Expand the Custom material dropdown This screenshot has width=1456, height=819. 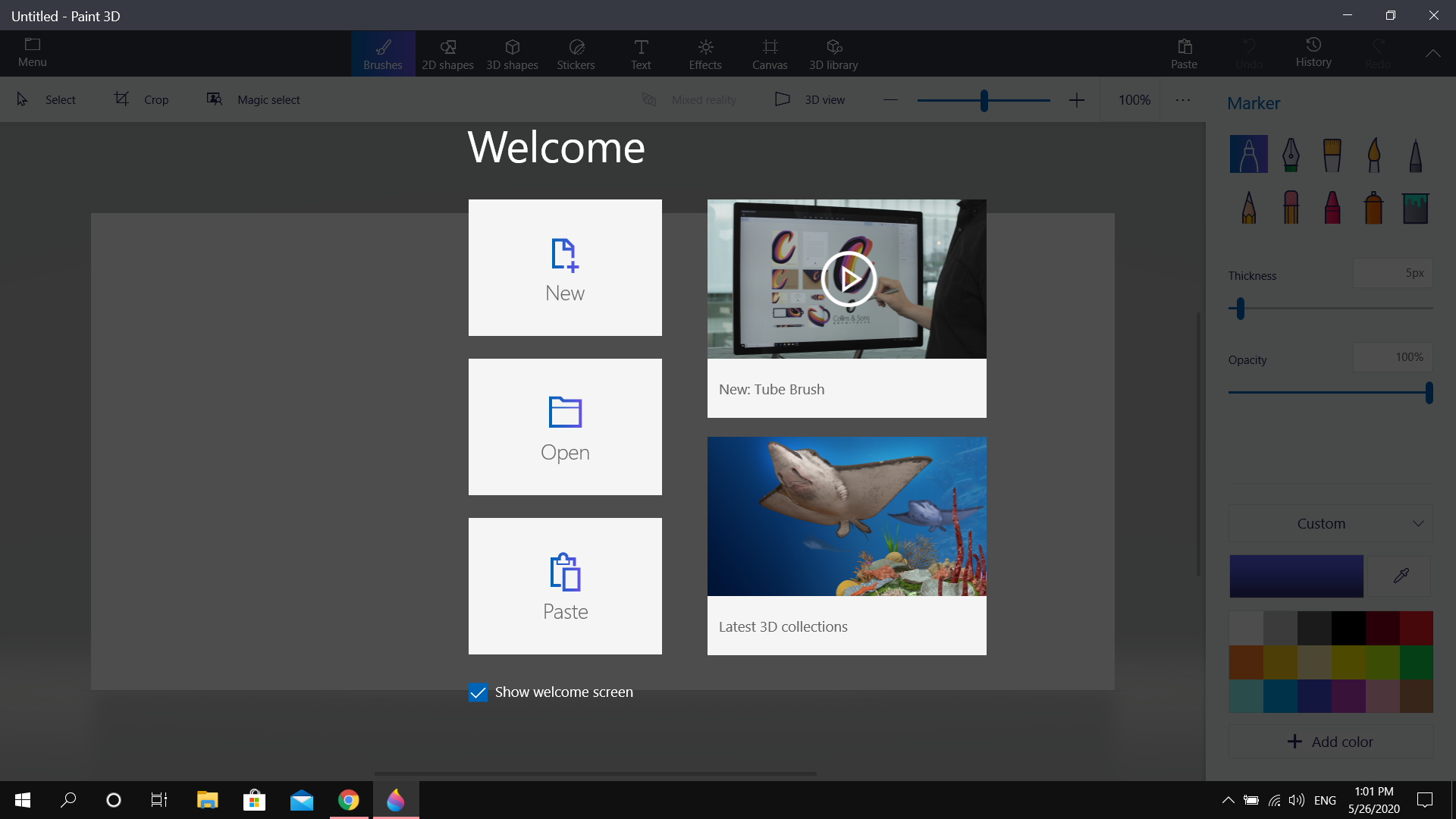click(1330, 523)
